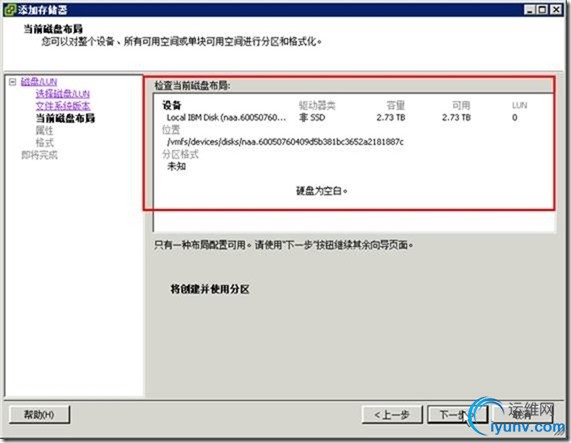Viewport: 571px width, 443px height.
Task: Close the 添加存储器 dialog
Action: [556, 10]
